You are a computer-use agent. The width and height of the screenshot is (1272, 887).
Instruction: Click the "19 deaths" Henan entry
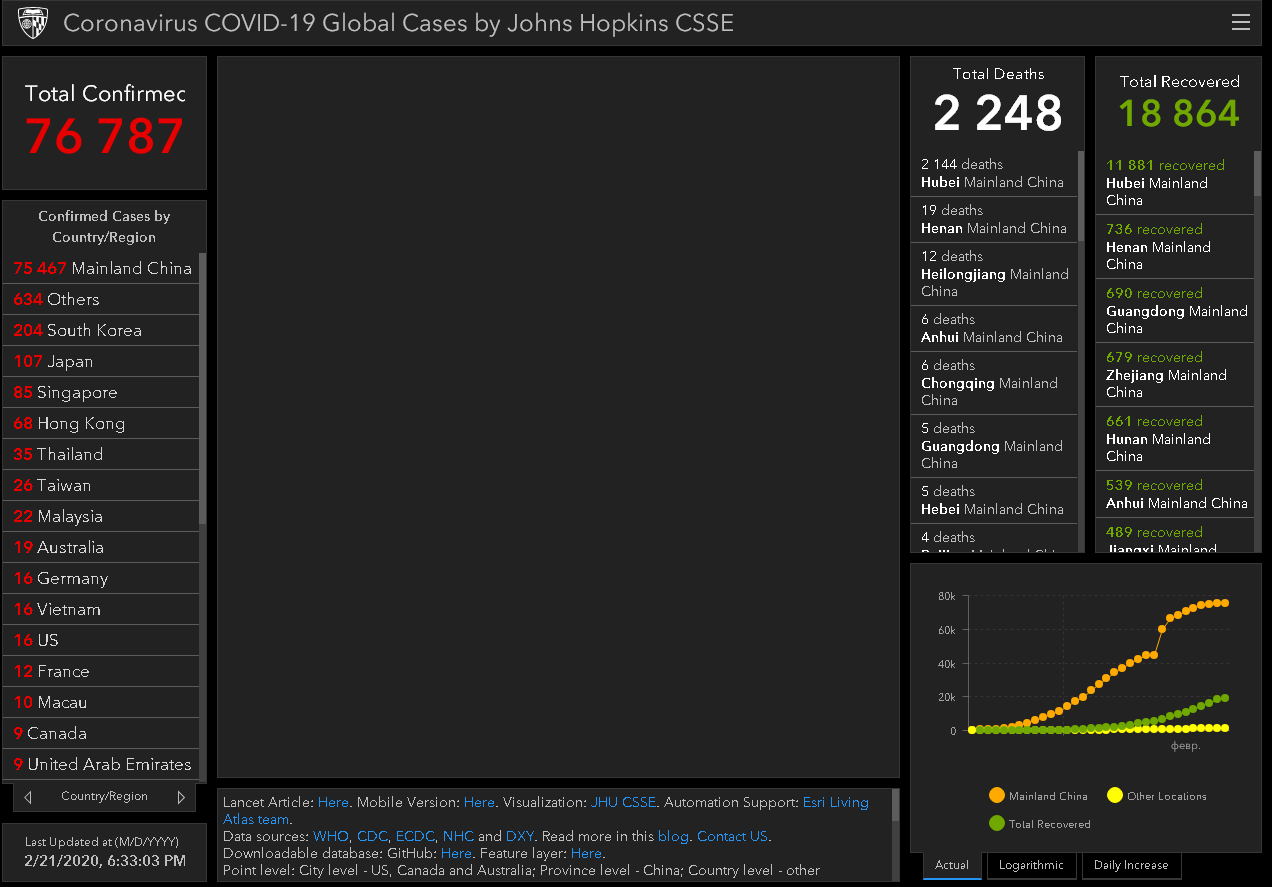994,220
